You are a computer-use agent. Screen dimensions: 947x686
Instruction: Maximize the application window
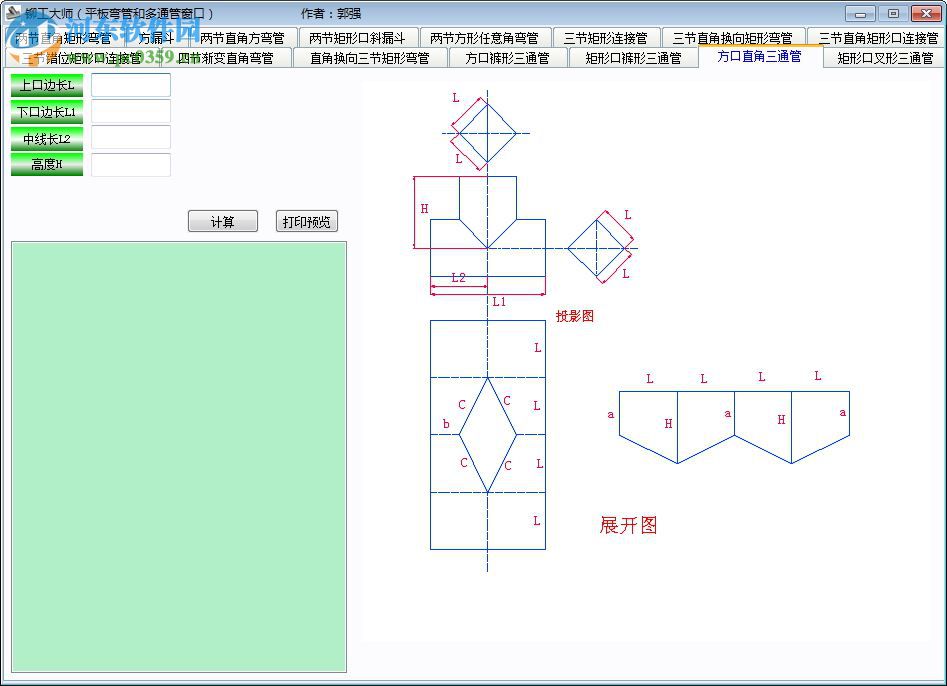click(893, 13)
